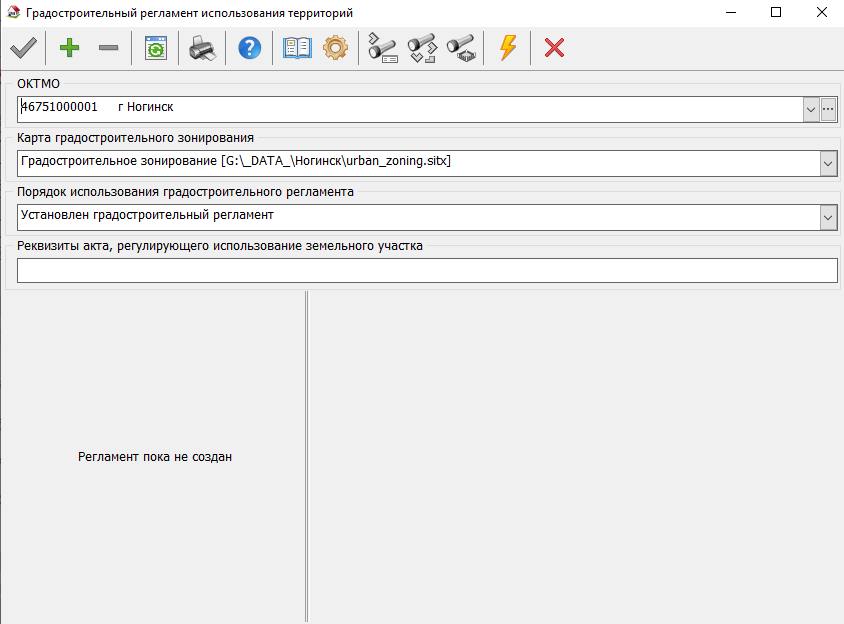Click the gray checkmark apply icon

tap(23, 48)
